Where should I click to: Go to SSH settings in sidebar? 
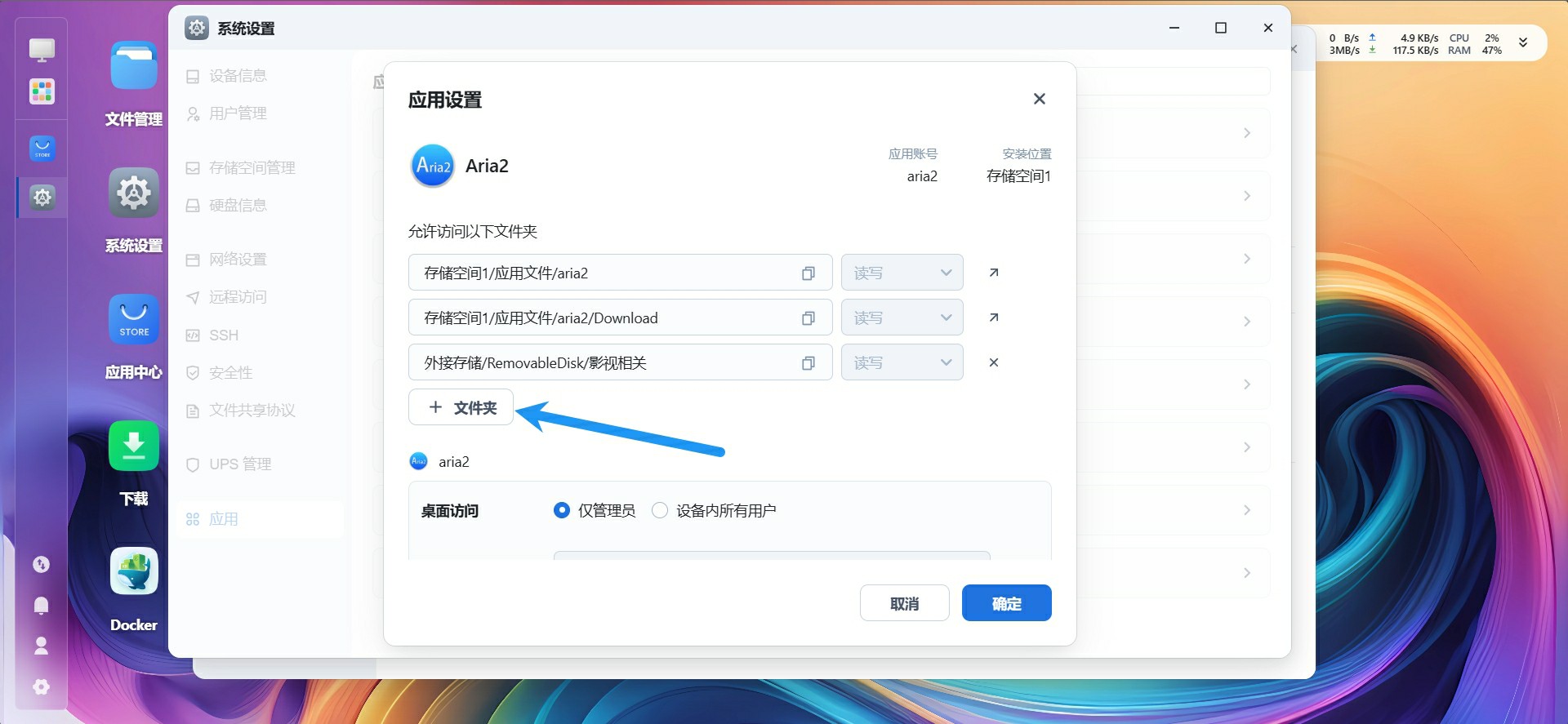click(223, 335)
